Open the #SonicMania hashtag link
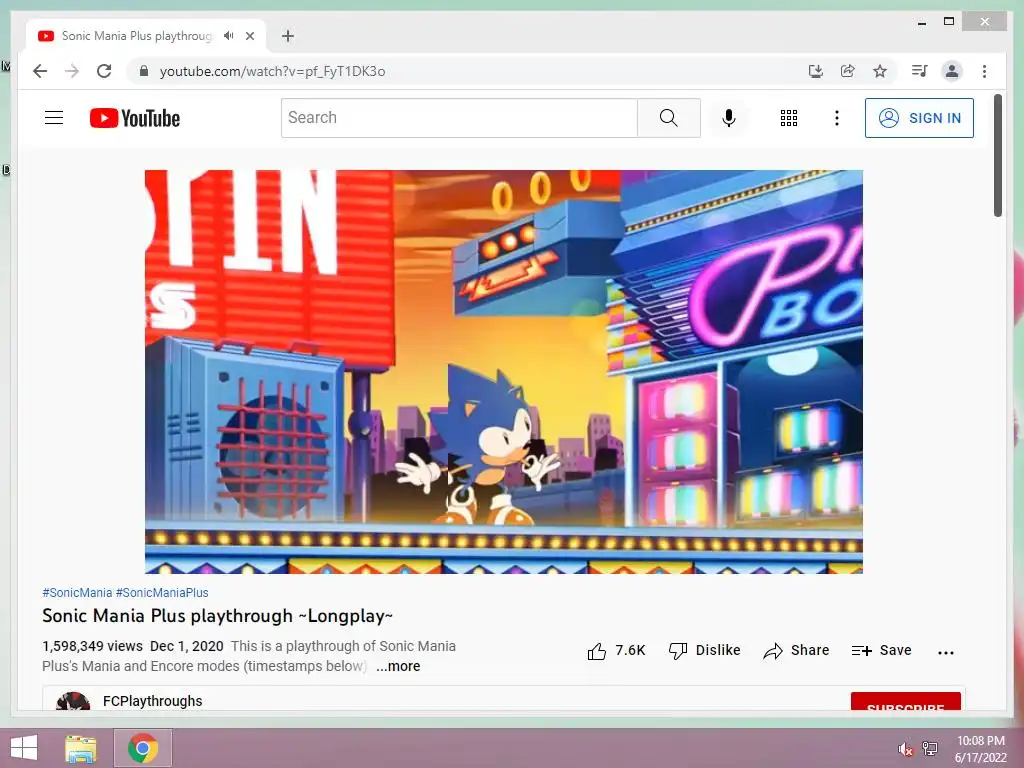 point(77,593)
